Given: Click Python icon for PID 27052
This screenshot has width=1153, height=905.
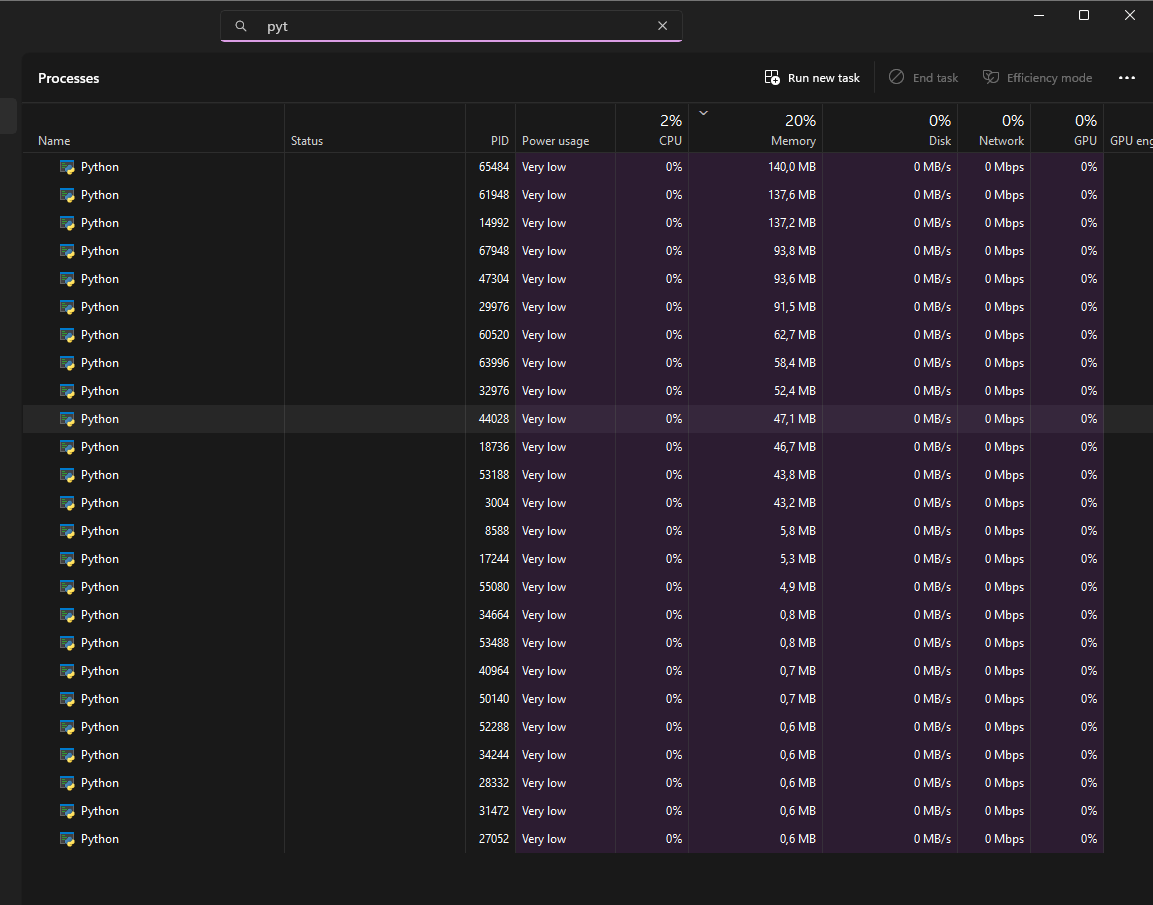Looking at the screenshot, I should tap(67, 839).
